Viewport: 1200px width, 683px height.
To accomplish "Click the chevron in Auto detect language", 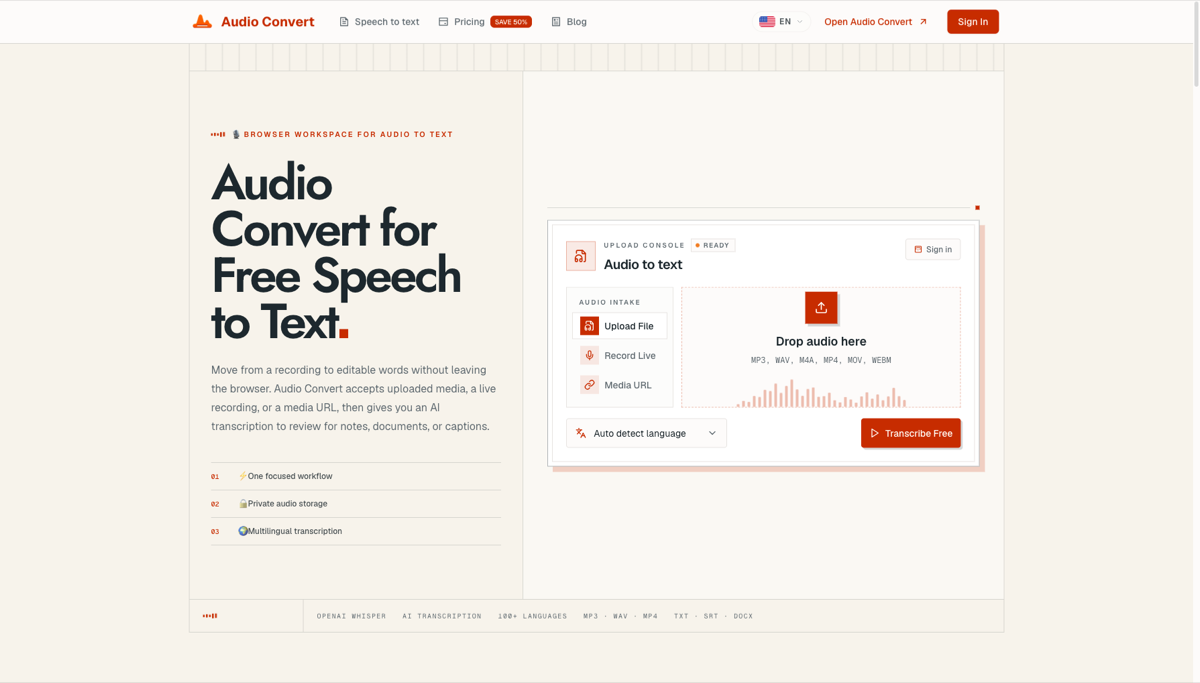I will click(712, 433).
